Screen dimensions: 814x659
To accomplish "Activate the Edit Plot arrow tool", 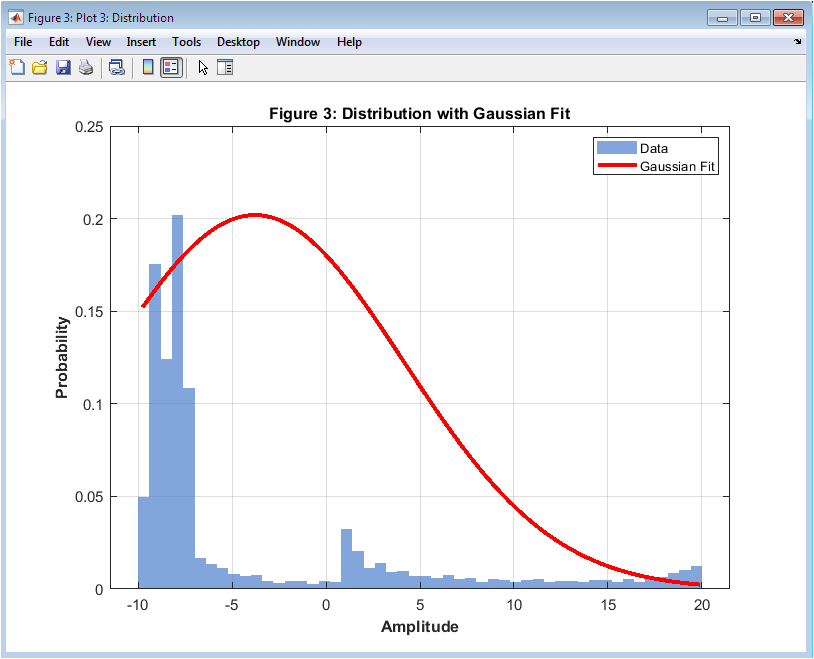I will 203,68.
